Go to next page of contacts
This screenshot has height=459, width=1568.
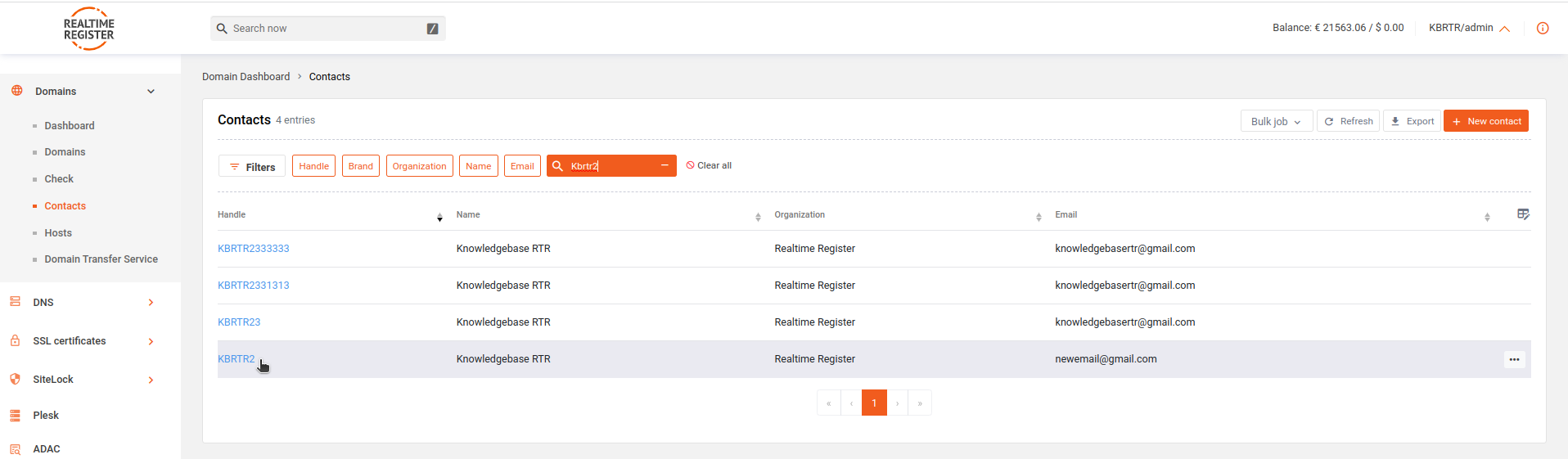click(897, 403)
